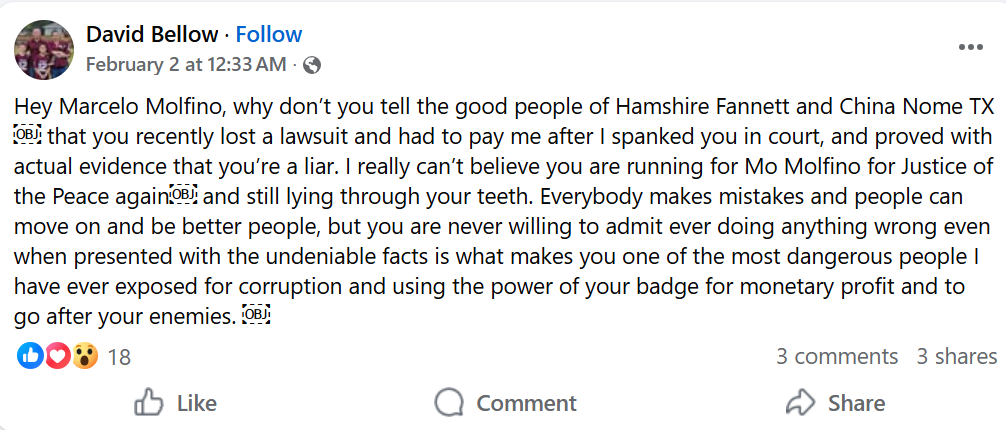Screen dimensions: 1006x430
Task: Click the OBJ placeholder after the word again
Action: coord(184,193)
